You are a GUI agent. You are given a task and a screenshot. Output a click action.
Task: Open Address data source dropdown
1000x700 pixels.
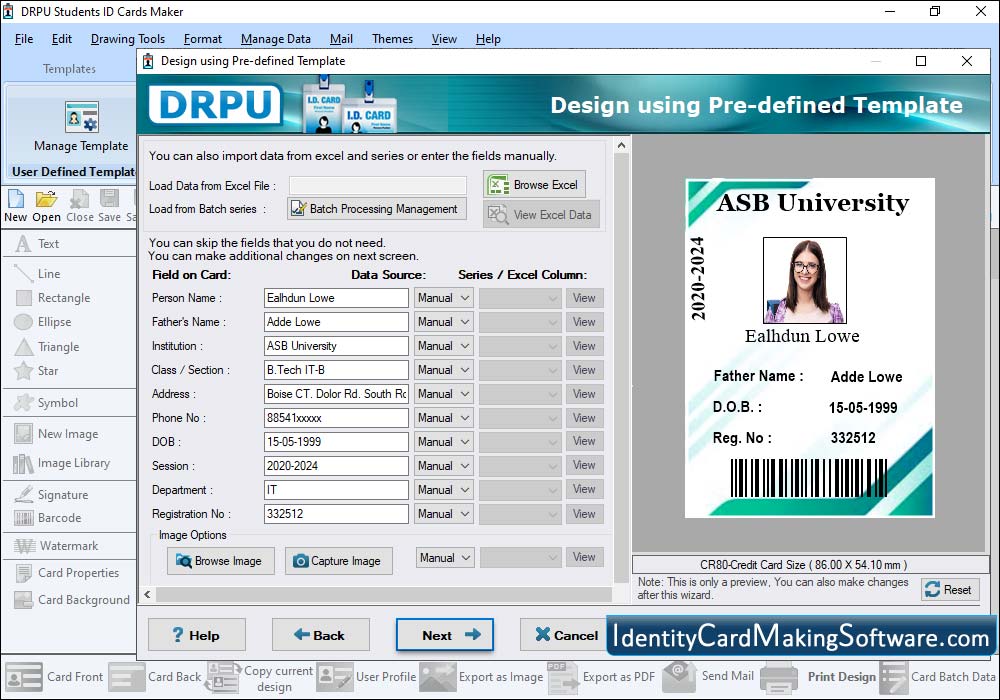(443, 394)
